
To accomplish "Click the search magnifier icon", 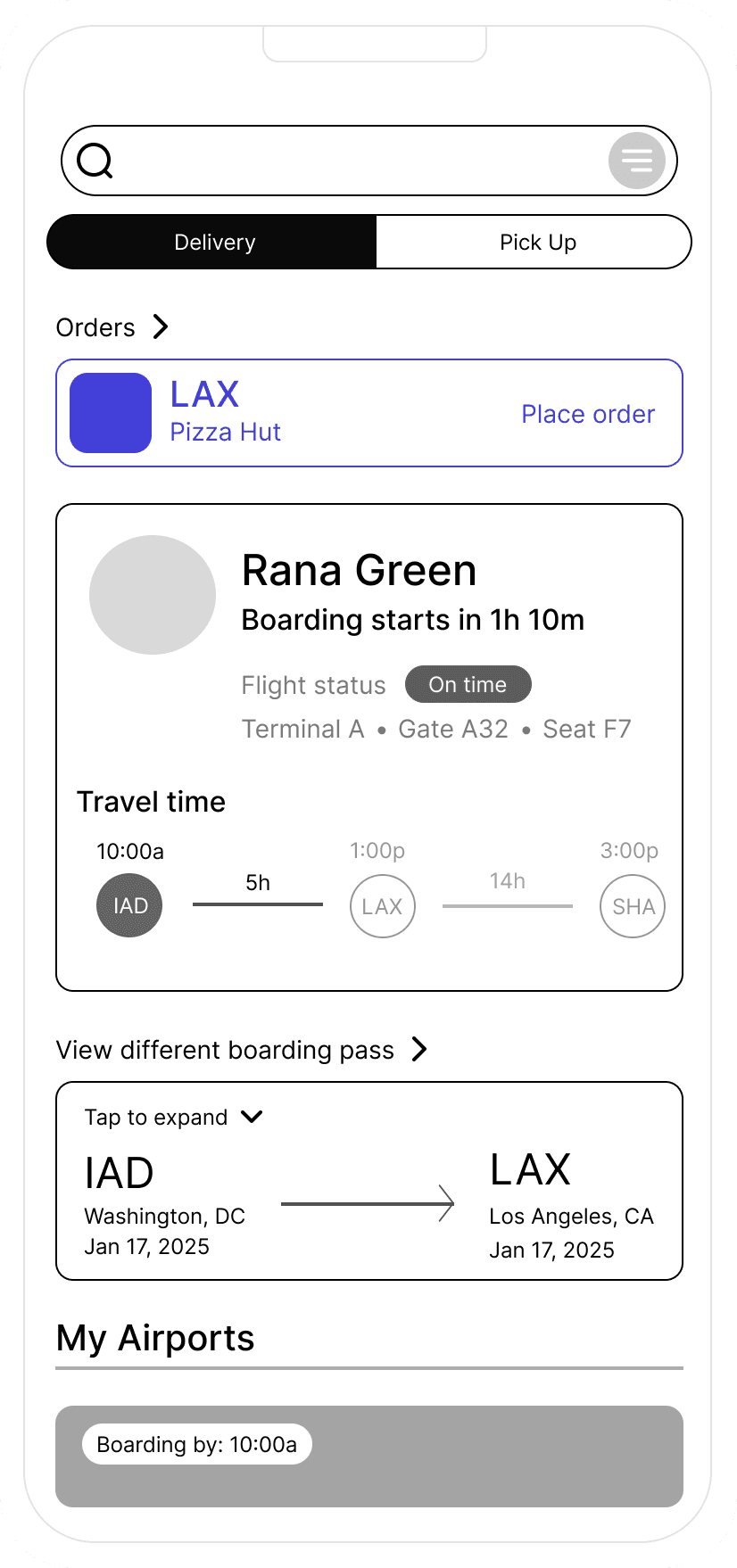I will click(95, 161).
